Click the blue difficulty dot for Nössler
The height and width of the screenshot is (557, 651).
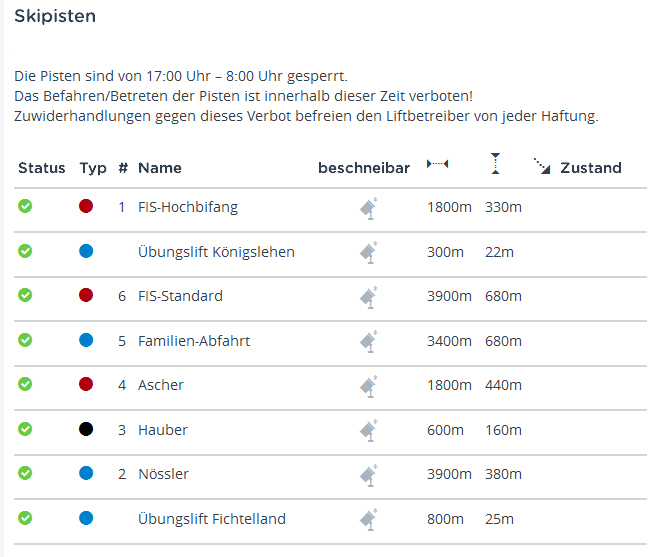(x=86, y=474)
